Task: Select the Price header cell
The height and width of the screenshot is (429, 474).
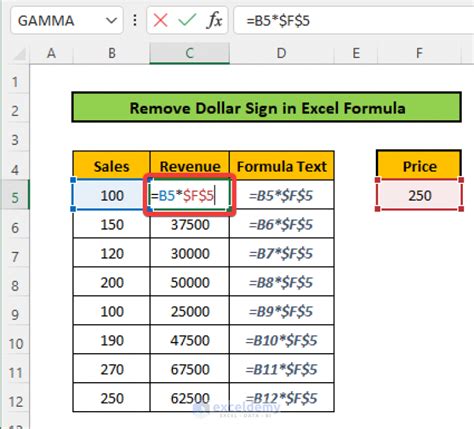Action: pos(419,166)
